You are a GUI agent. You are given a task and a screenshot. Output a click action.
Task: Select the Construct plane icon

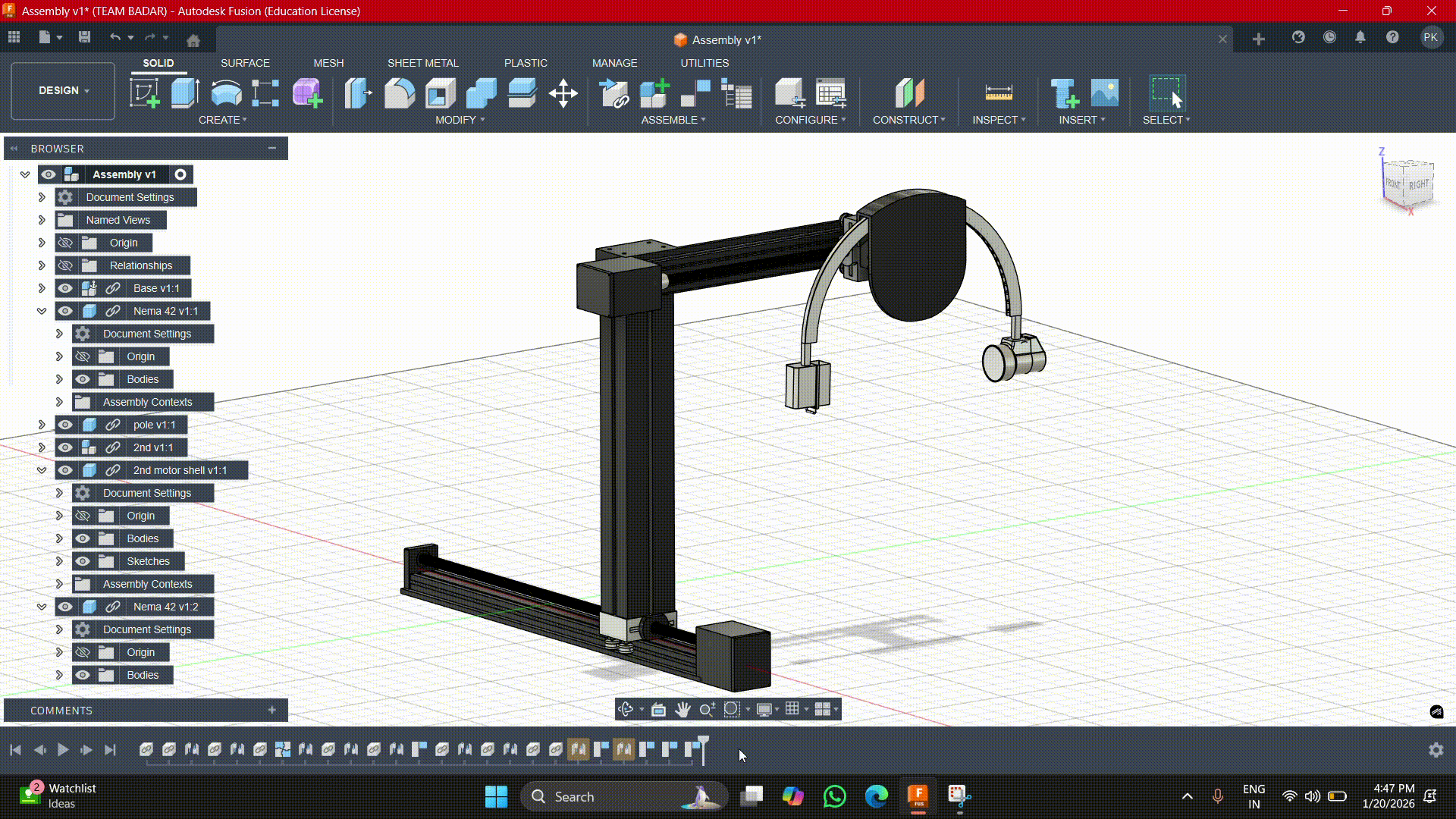[x=909, y=93]
